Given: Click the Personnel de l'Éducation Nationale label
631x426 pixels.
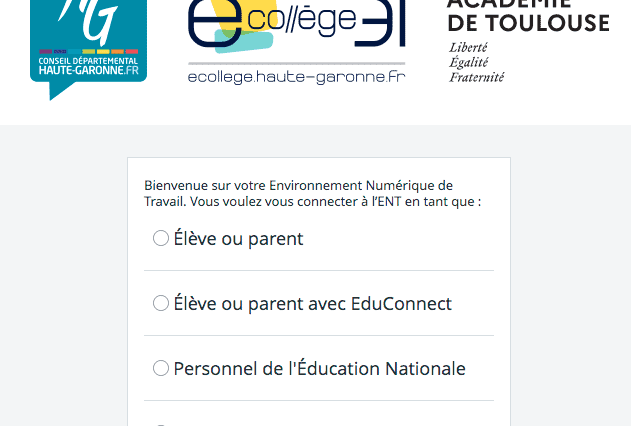Looking at the screenshot, I should point(320,368).
